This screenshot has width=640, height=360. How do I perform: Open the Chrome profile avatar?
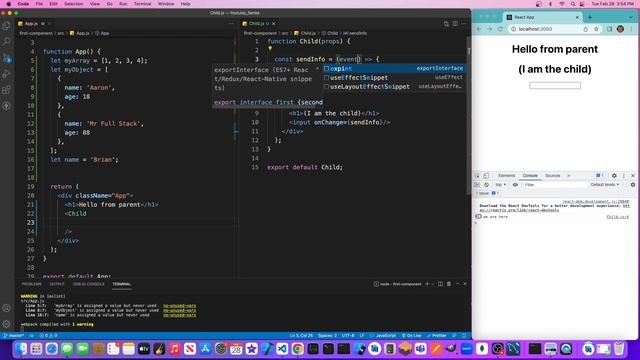(620, 29)
